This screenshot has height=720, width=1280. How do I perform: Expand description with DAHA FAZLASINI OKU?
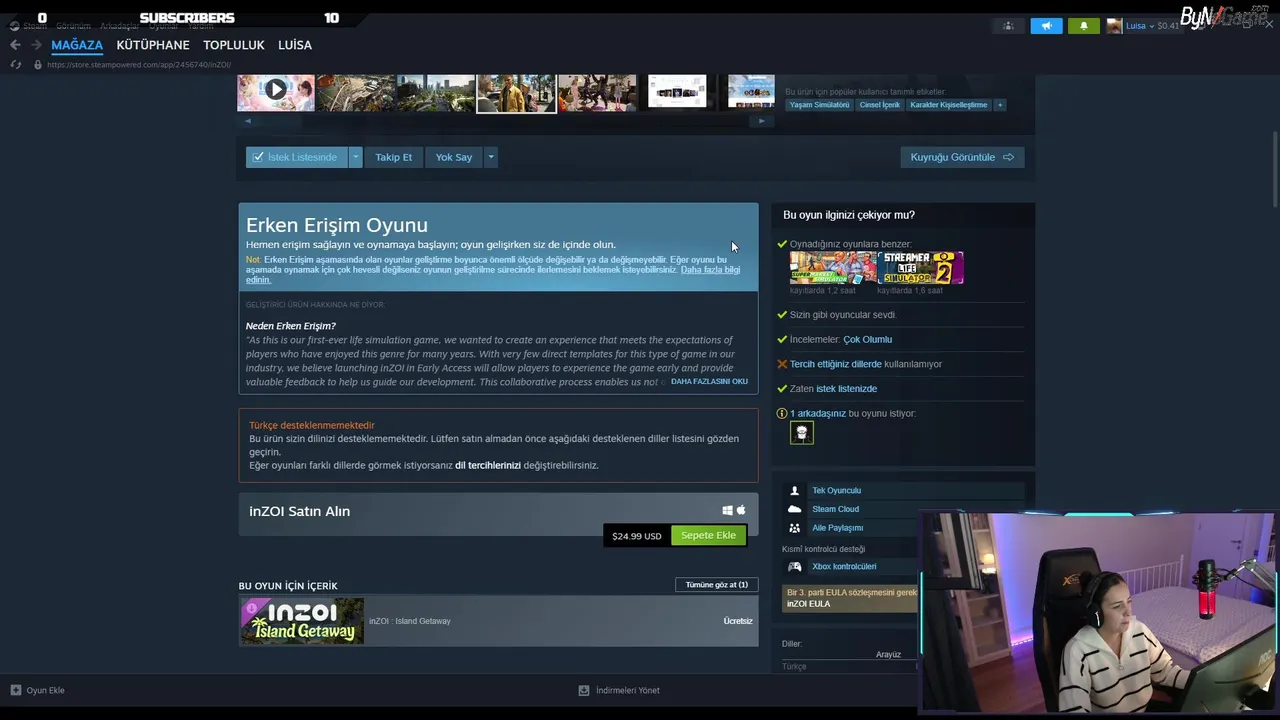click(x=709, y=381)
